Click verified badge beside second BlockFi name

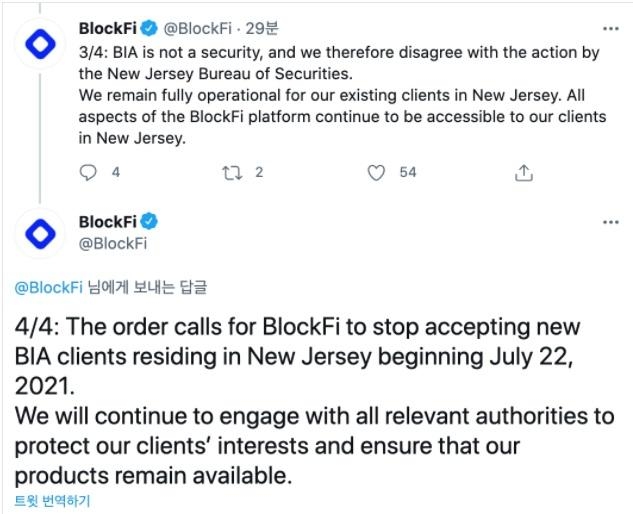click(149, 222)
